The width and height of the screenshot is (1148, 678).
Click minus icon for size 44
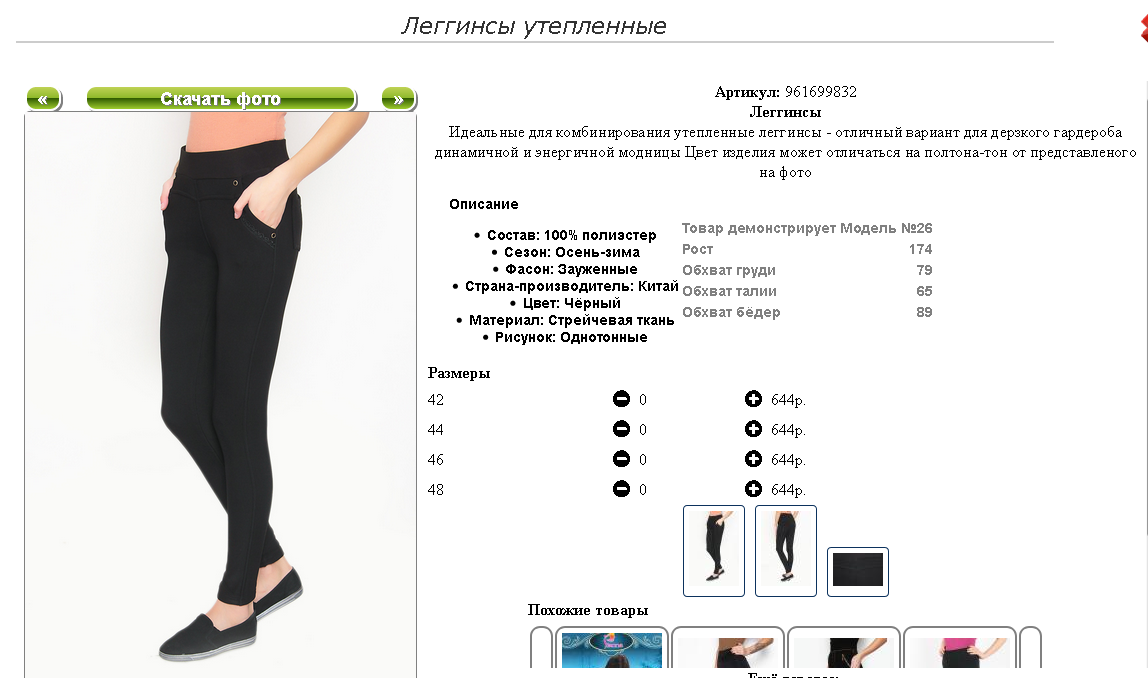[x=621, y=429]
